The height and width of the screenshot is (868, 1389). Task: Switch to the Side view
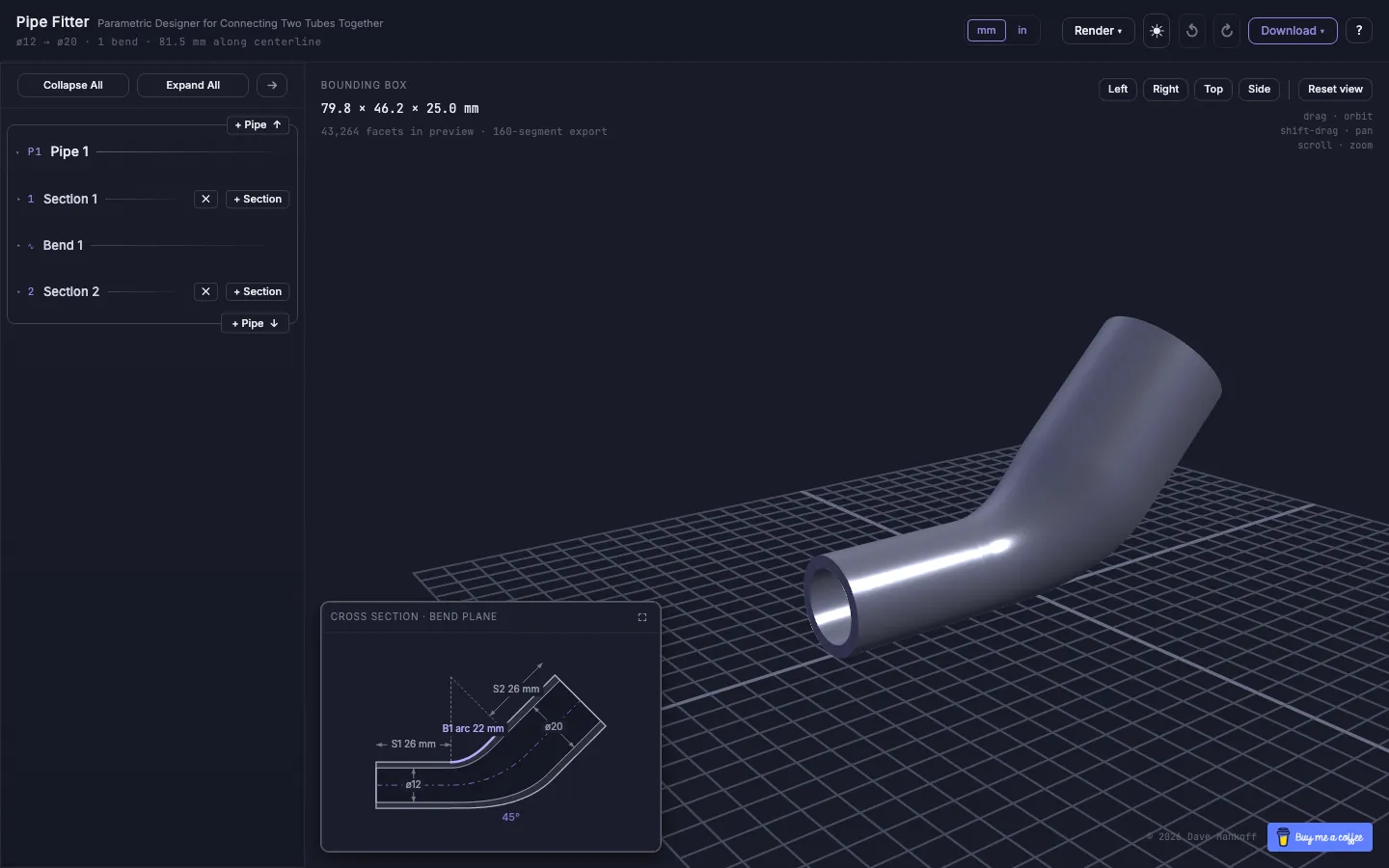click(1259, 90)
